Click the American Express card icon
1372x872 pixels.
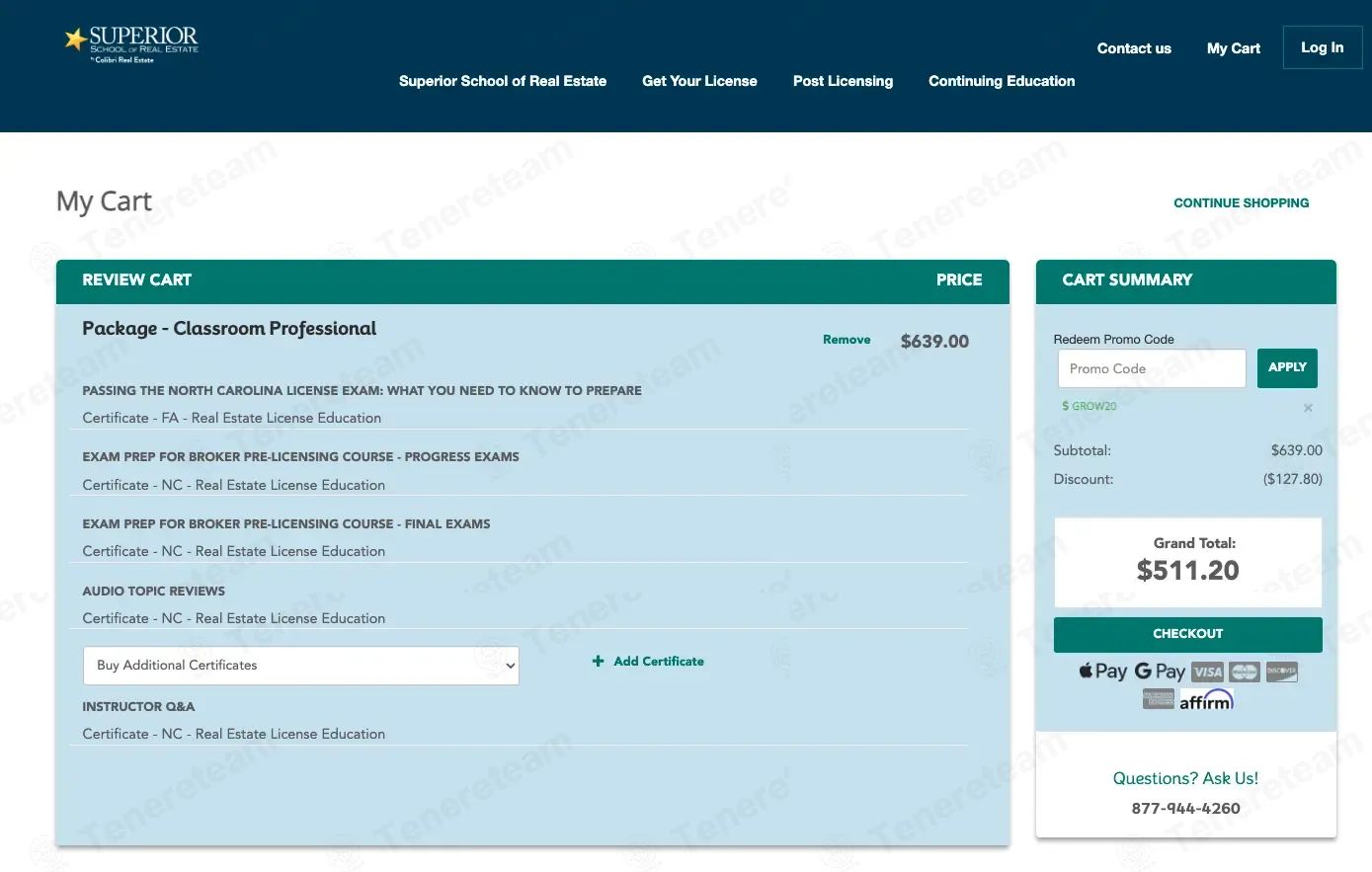(1159, 700)
